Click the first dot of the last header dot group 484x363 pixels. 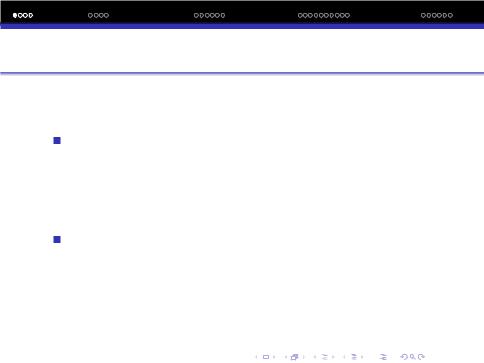423,15
